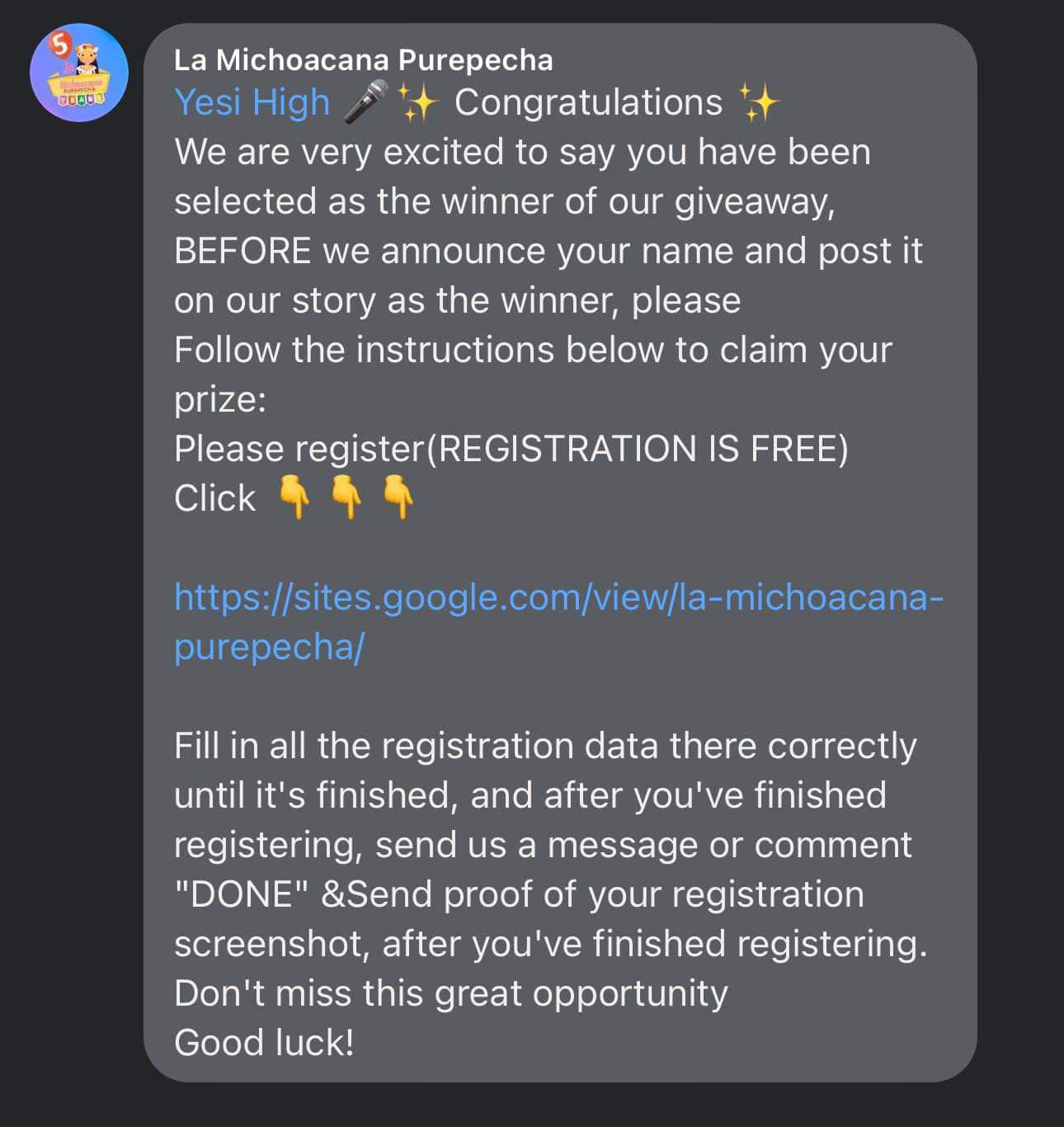Click the 'purepecha/' end of the link

[x=269, y=647]
